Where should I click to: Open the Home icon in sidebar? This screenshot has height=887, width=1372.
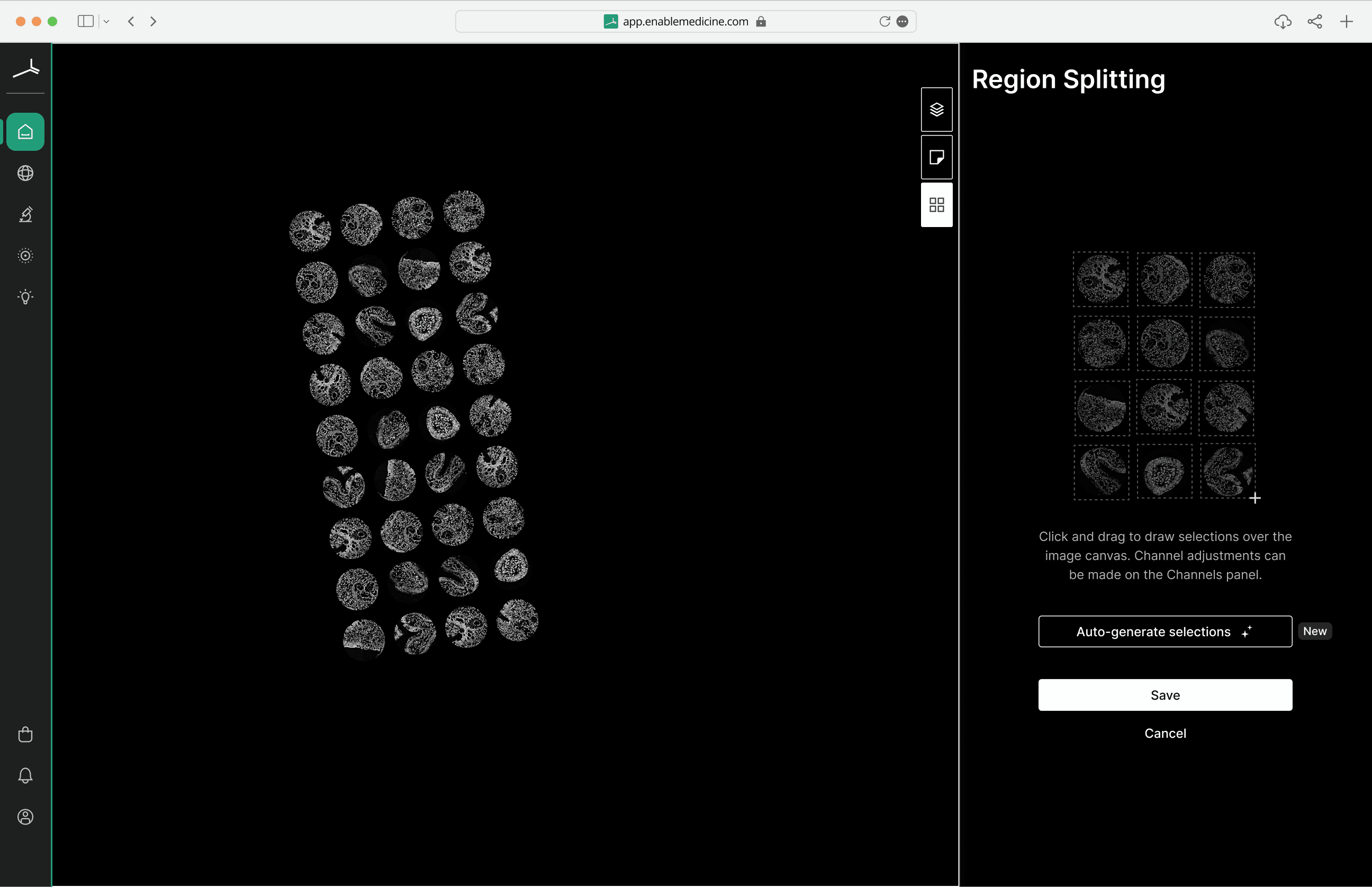click(x=25, y=132)
